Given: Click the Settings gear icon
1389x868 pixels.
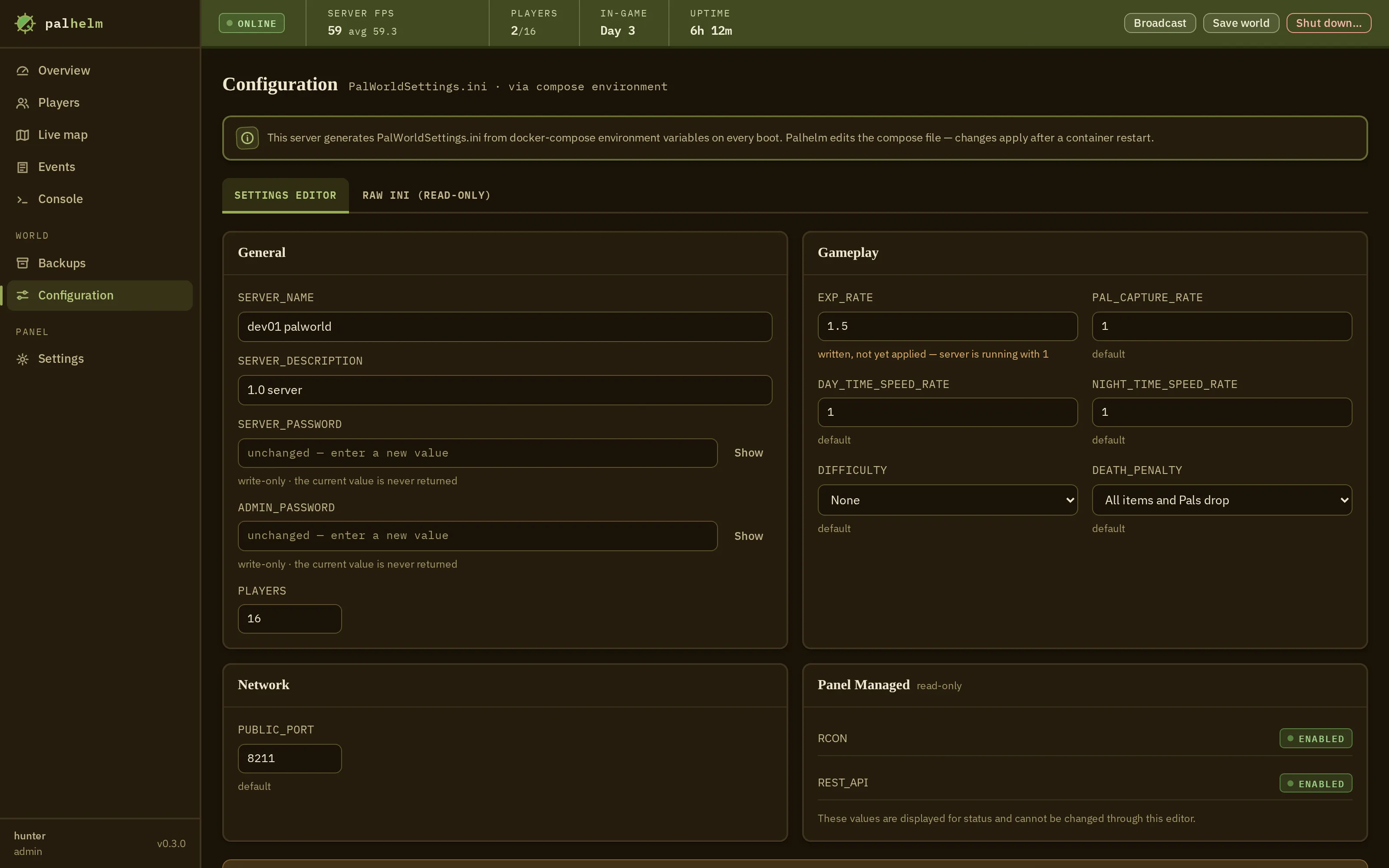Looking at the screenshot, I should [23, 359].
